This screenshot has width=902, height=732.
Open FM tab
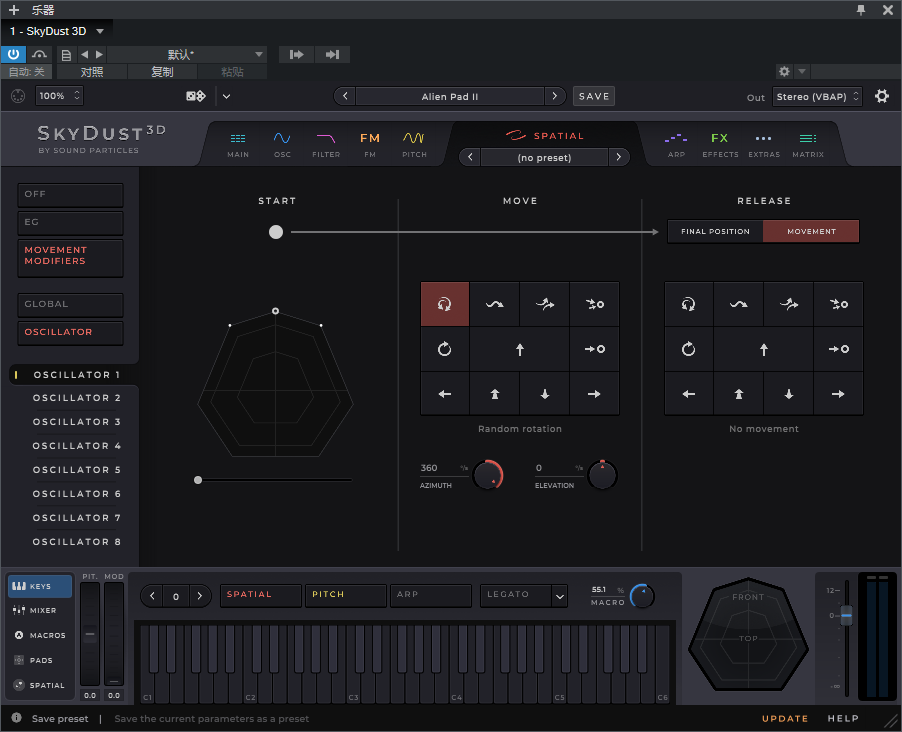[370, 145]
